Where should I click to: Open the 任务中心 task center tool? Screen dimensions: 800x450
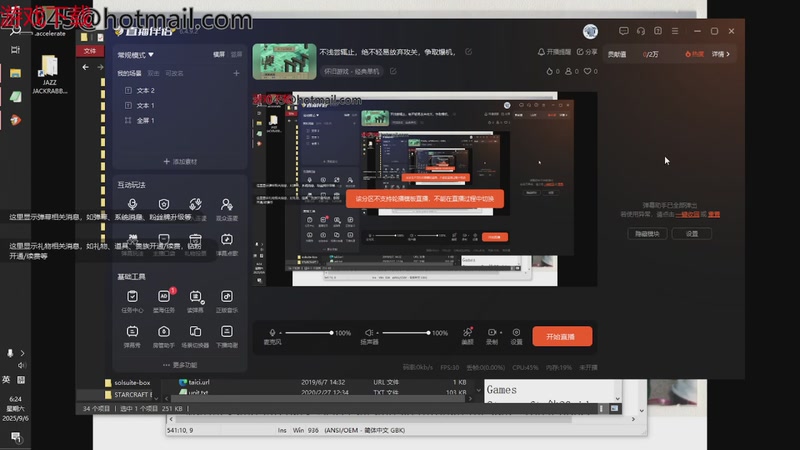[x=132, y=301]
